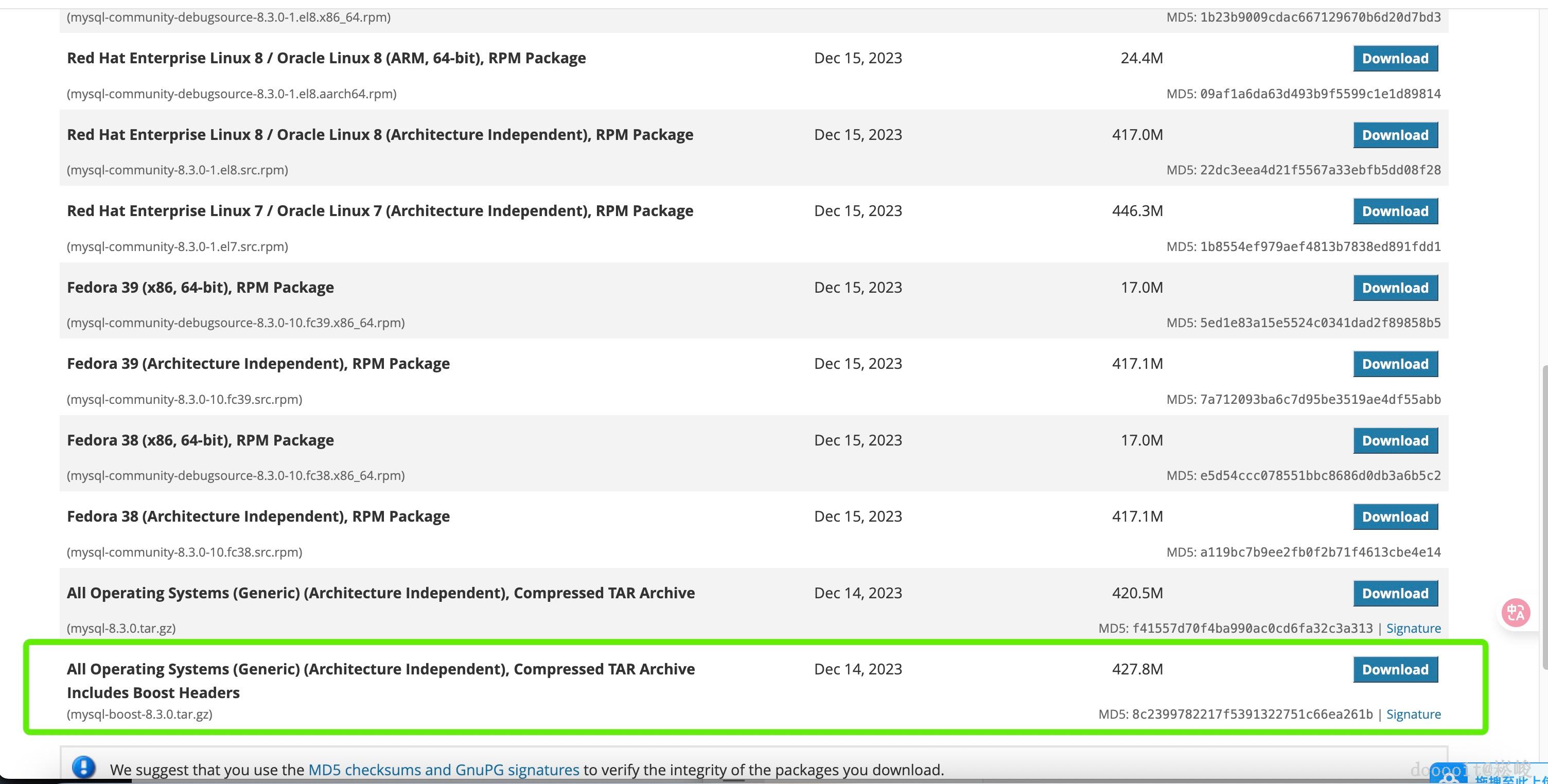Open Signature link for mysql-boost-8.3.0.tar.gz

tap(1413, 714)
